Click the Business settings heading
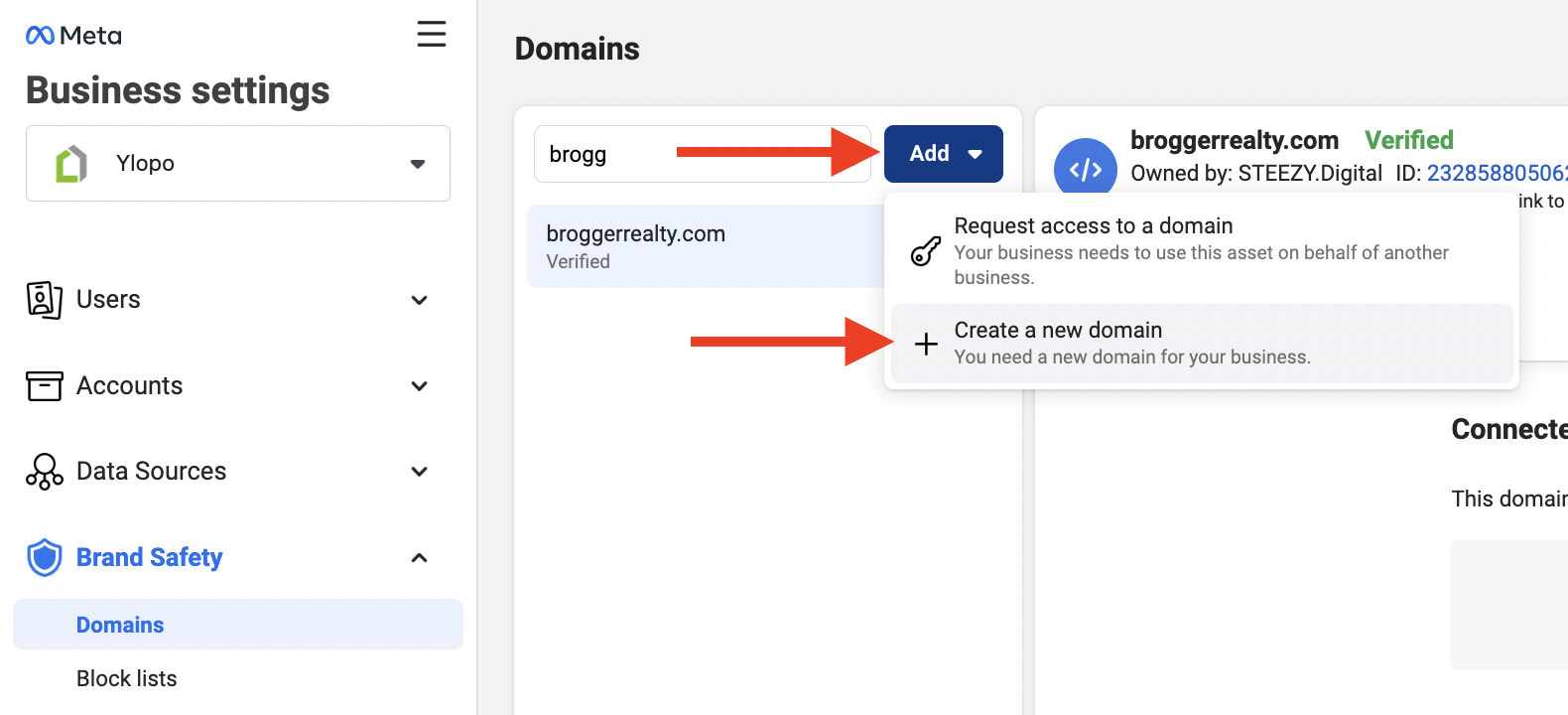Image resolution: width=1568 pixels, height=715 pixels. (x=178, y=90)
